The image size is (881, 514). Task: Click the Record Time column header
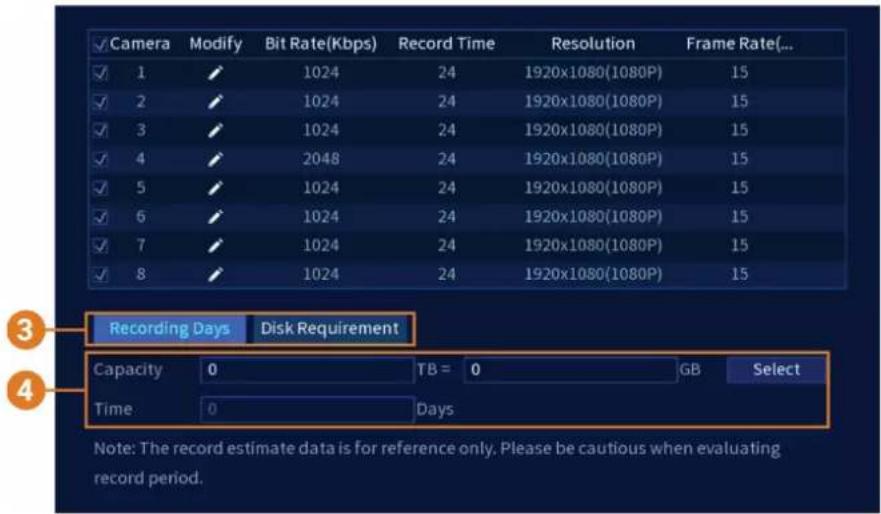pyautogui.click(x=447, y=44)
